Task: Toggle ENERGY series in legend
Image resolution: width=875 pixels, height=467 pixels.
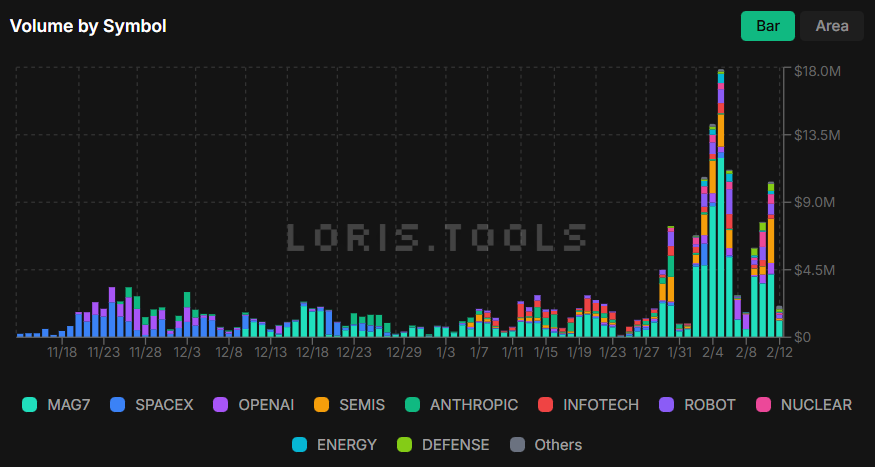Action: click(335, 445)
